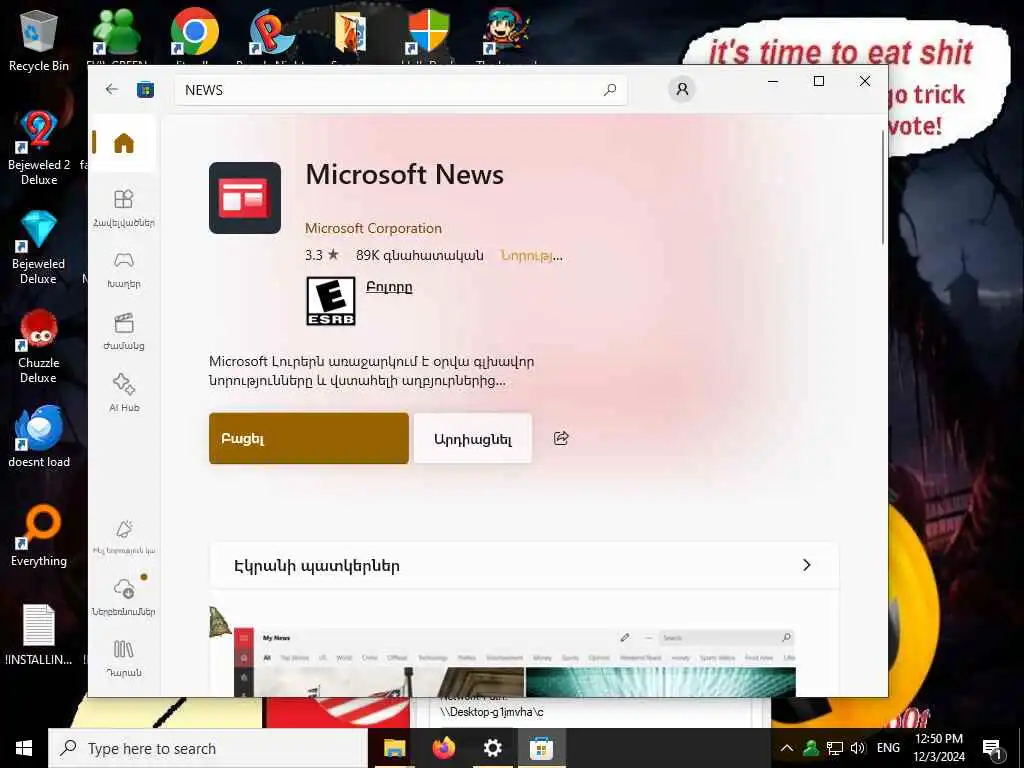Open Recycle Bin on desktop
Screen dimensions: 1024x768
[39, 40]
